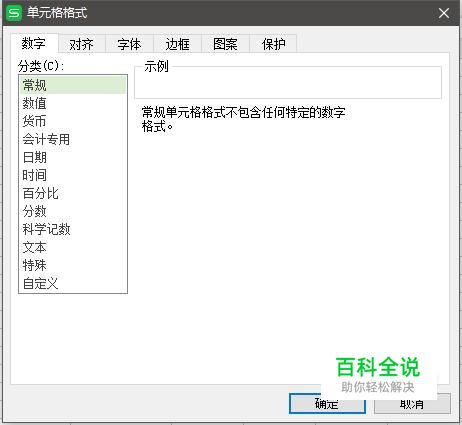The image size is (462, 425).
Task: Choose the 数值 category
Action: pyautogui.click(x=73, y=103)
